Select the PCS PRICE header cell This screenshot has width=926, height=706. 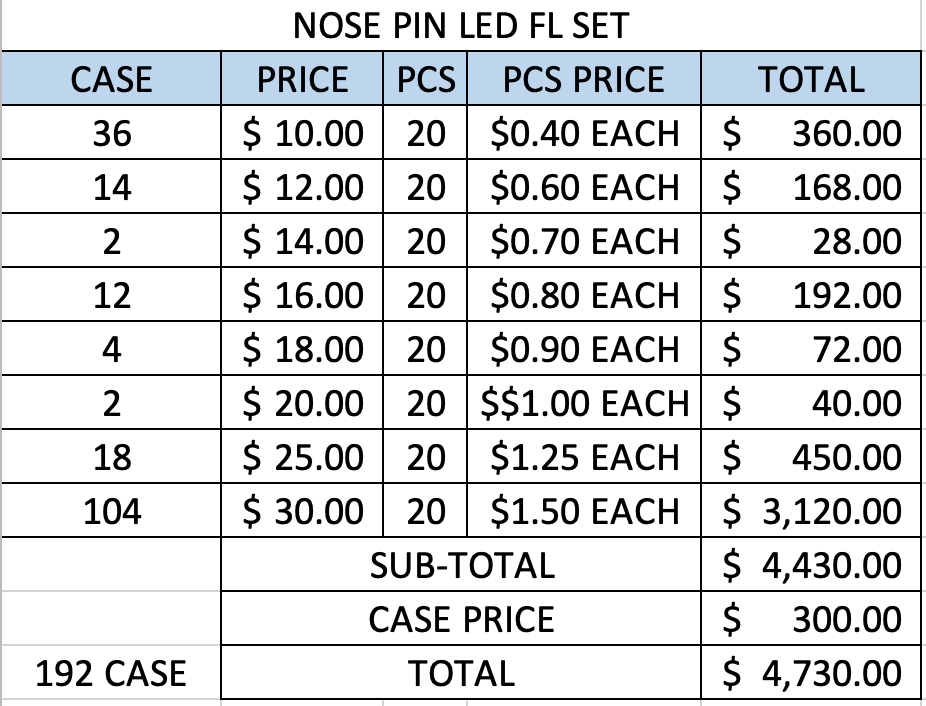tap(584, 79)
